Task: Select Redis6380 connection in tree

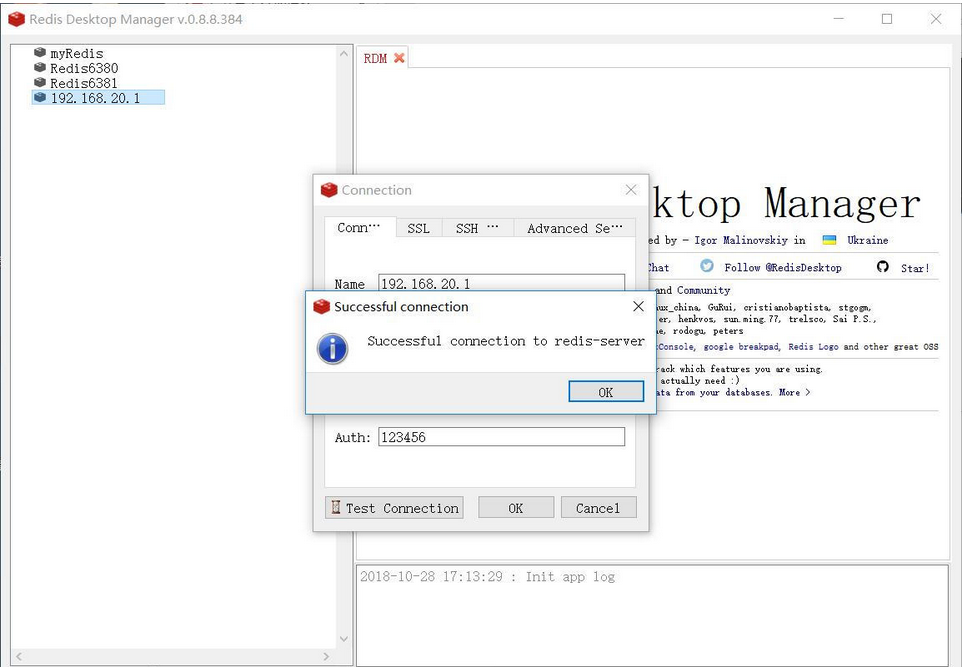Action: coord(84,68)
